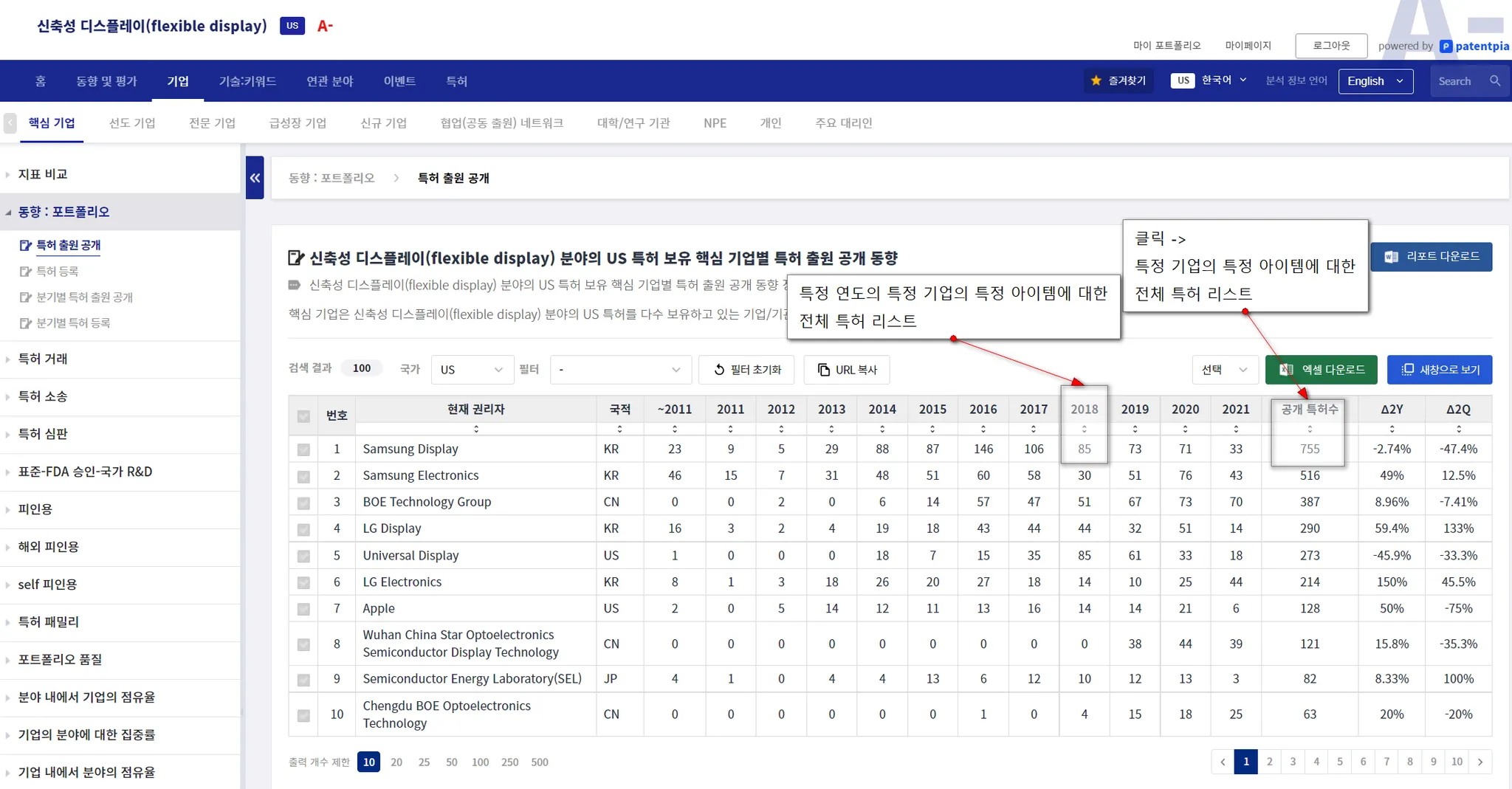Image resolution: width=1512 pixels, height=789 pixels.
Task: Click Samsung Display's 공개 특허수 value 755
Action: click(1310, 449)
